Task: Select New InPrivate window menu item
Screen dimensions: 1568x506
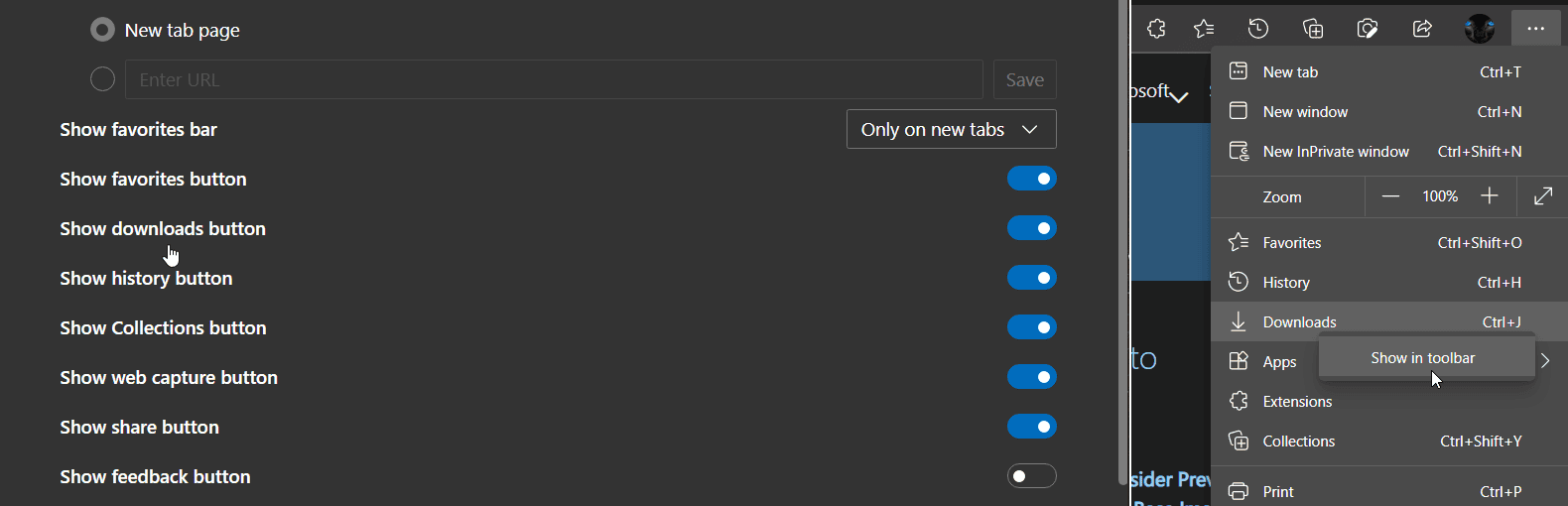Action: click(1336, 152)
